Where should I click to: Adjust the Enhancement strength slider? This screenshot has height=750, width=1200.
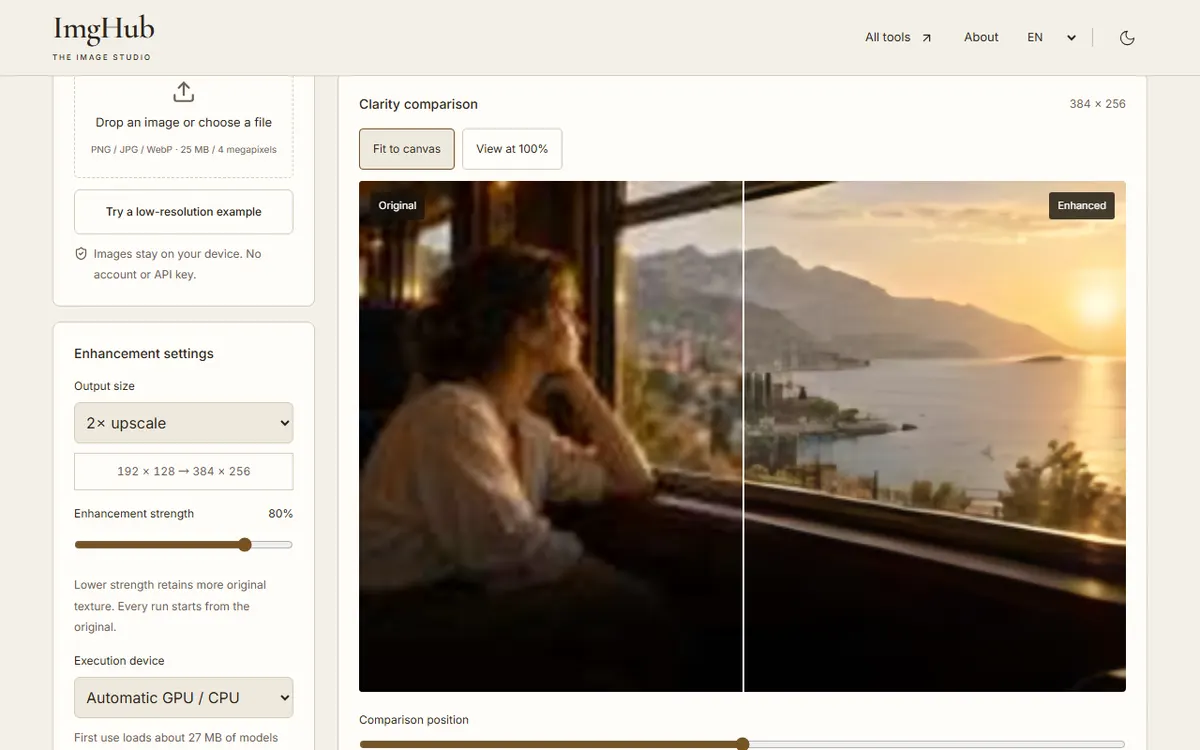click(184, 545)
